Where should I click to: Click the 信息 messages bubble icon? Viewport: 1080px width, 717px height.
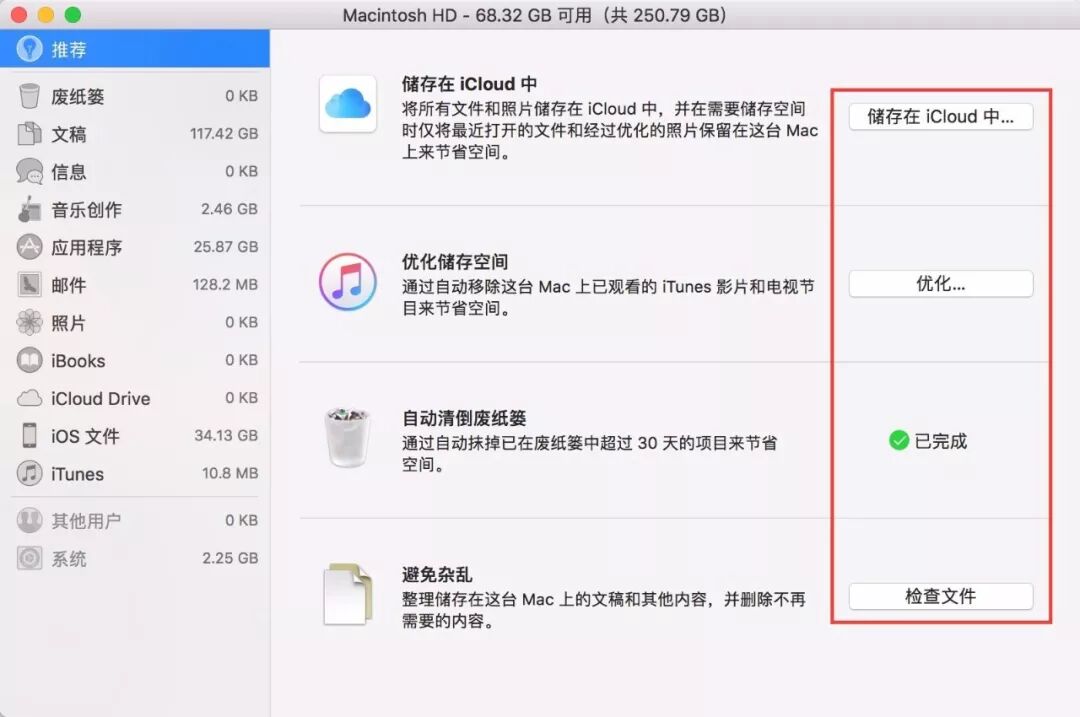coord(29,172)
